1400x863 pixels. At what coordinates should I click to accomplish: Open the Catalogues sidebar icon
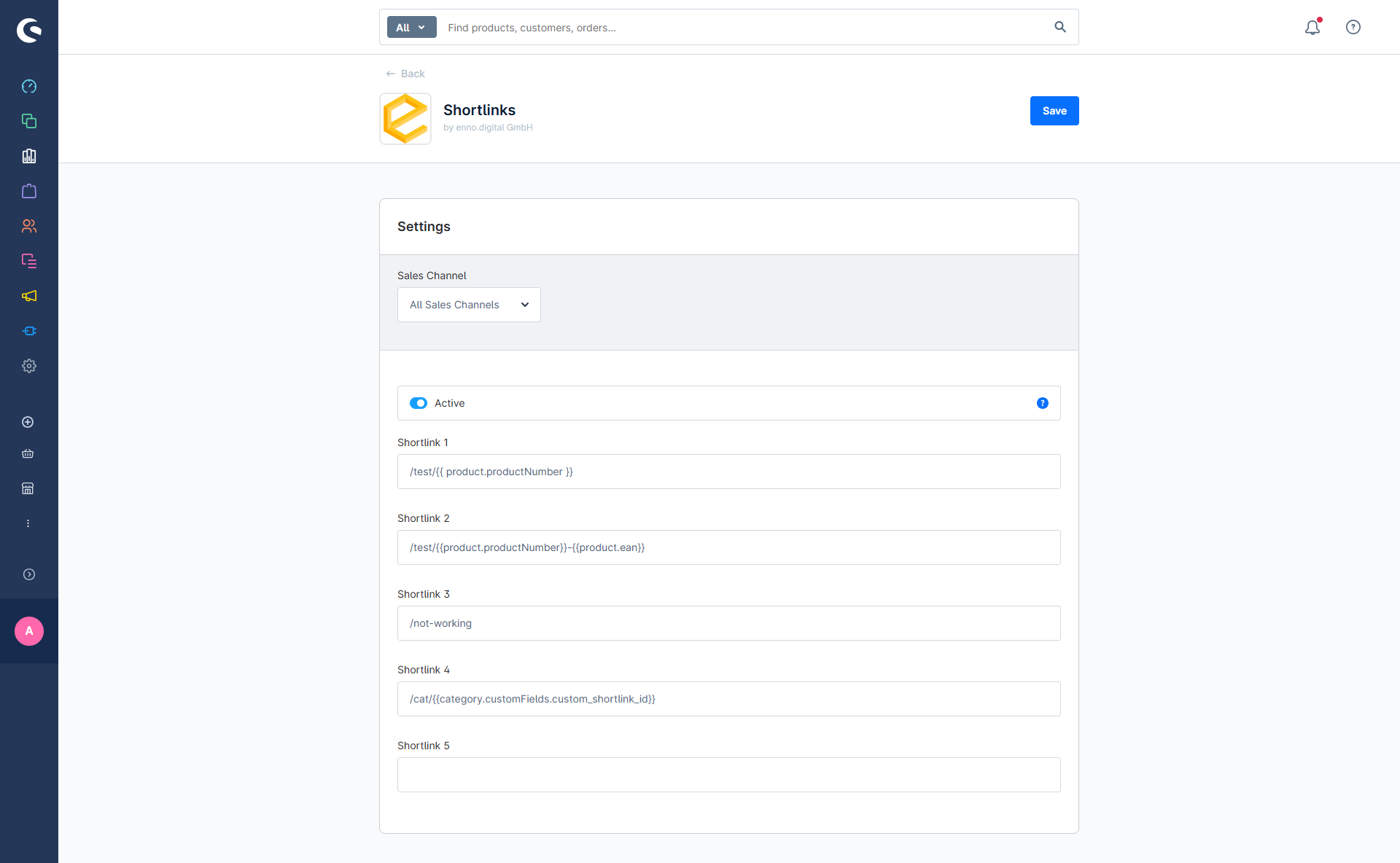[29, 121]
